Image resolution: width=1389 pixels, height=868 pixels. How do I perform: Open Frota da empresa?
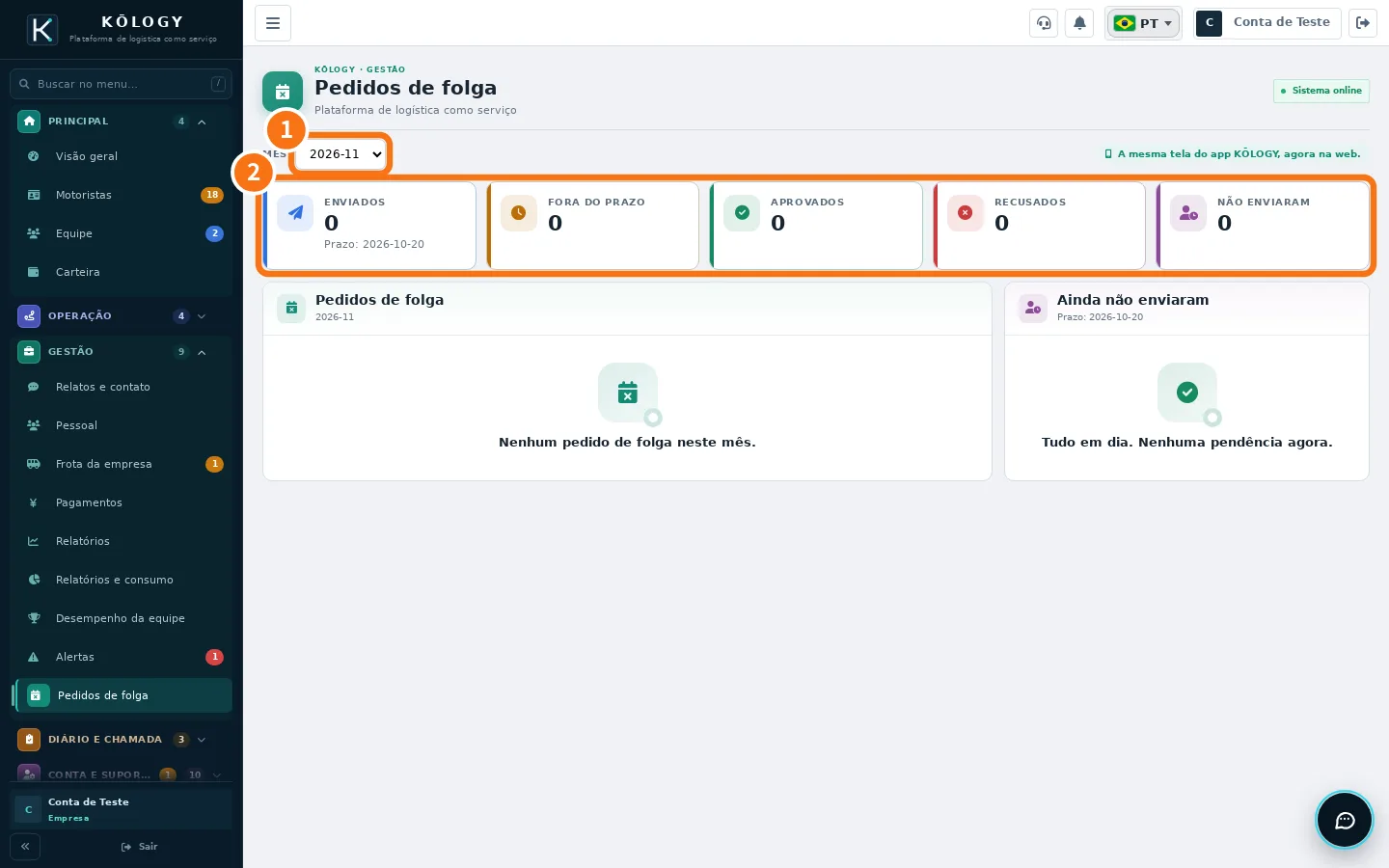click(122, 464)
